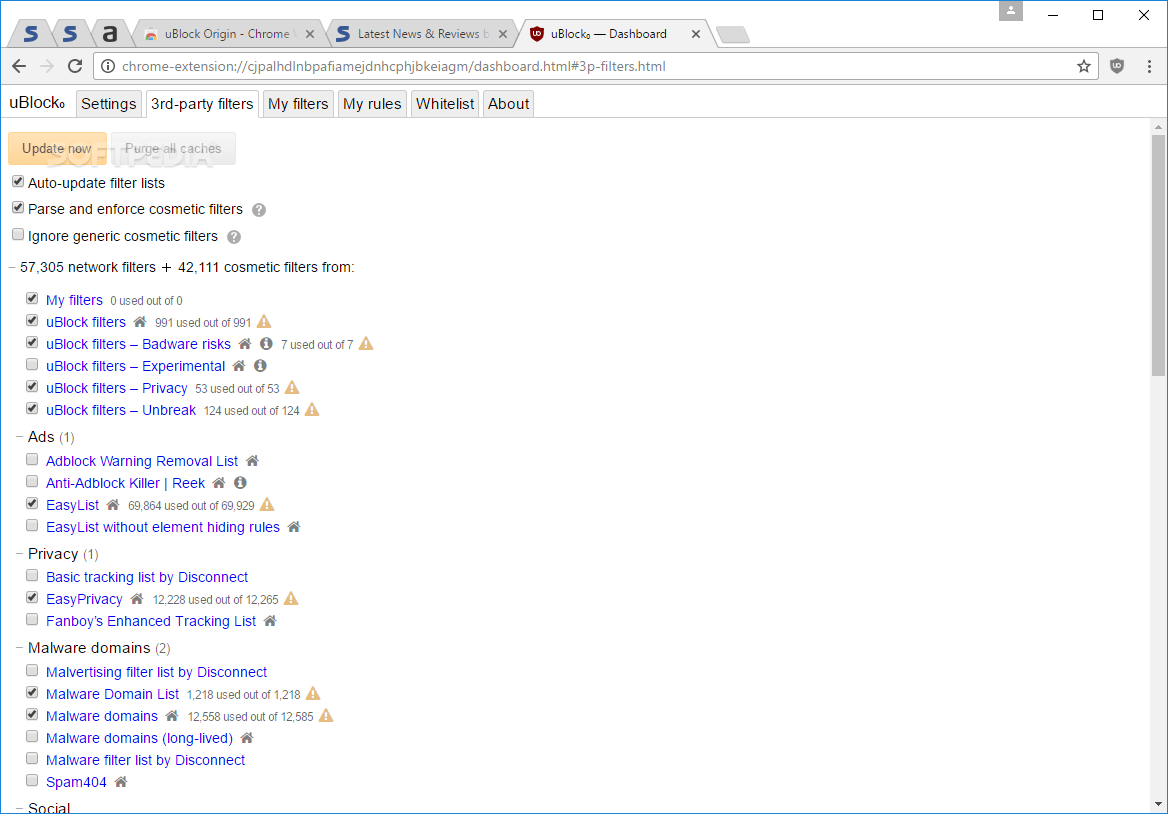Click the bookmark star in the address bar

click(1084, 66)
